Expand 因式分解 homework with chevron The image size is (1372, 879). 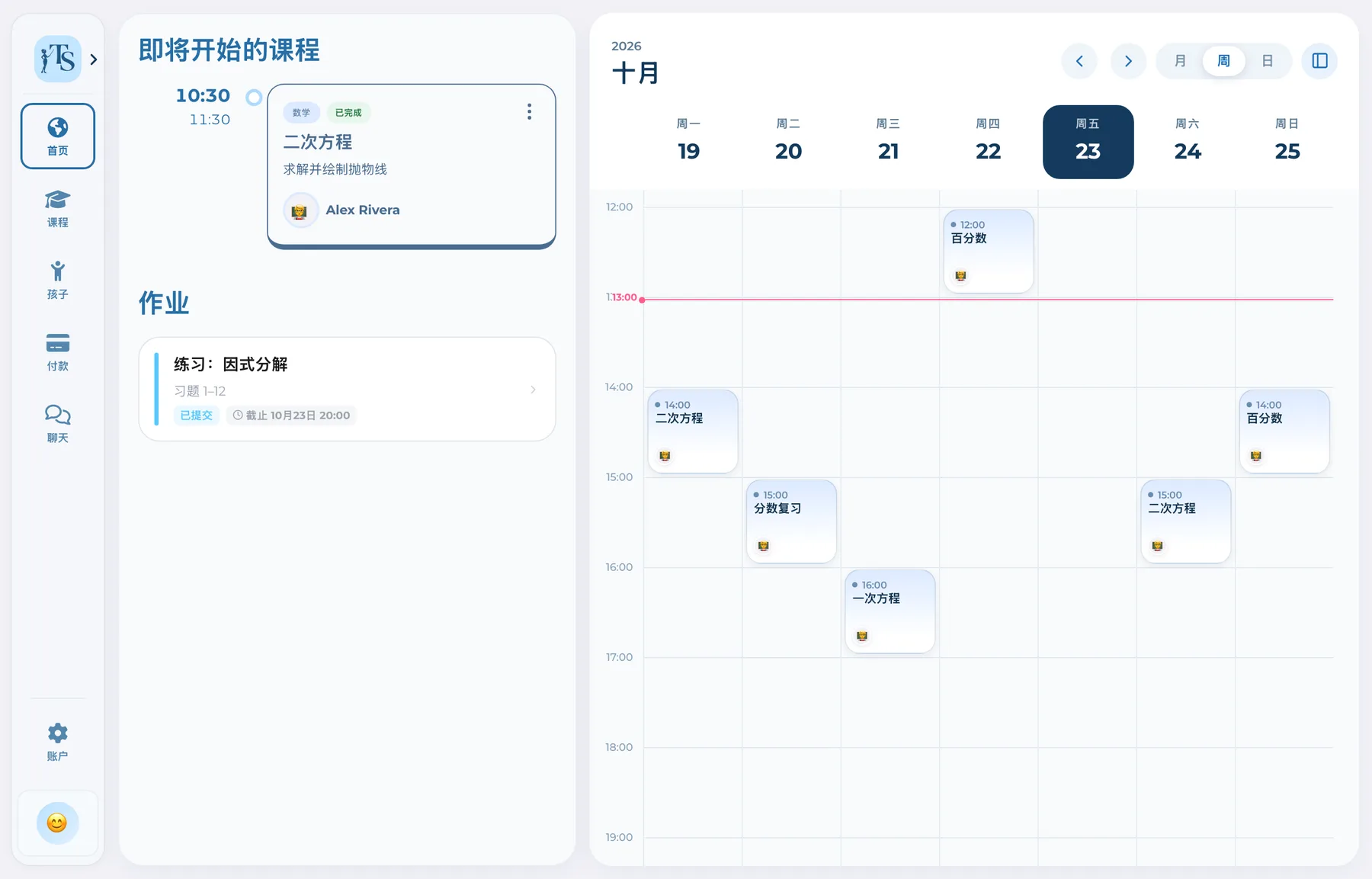click(x=533, y=390)
